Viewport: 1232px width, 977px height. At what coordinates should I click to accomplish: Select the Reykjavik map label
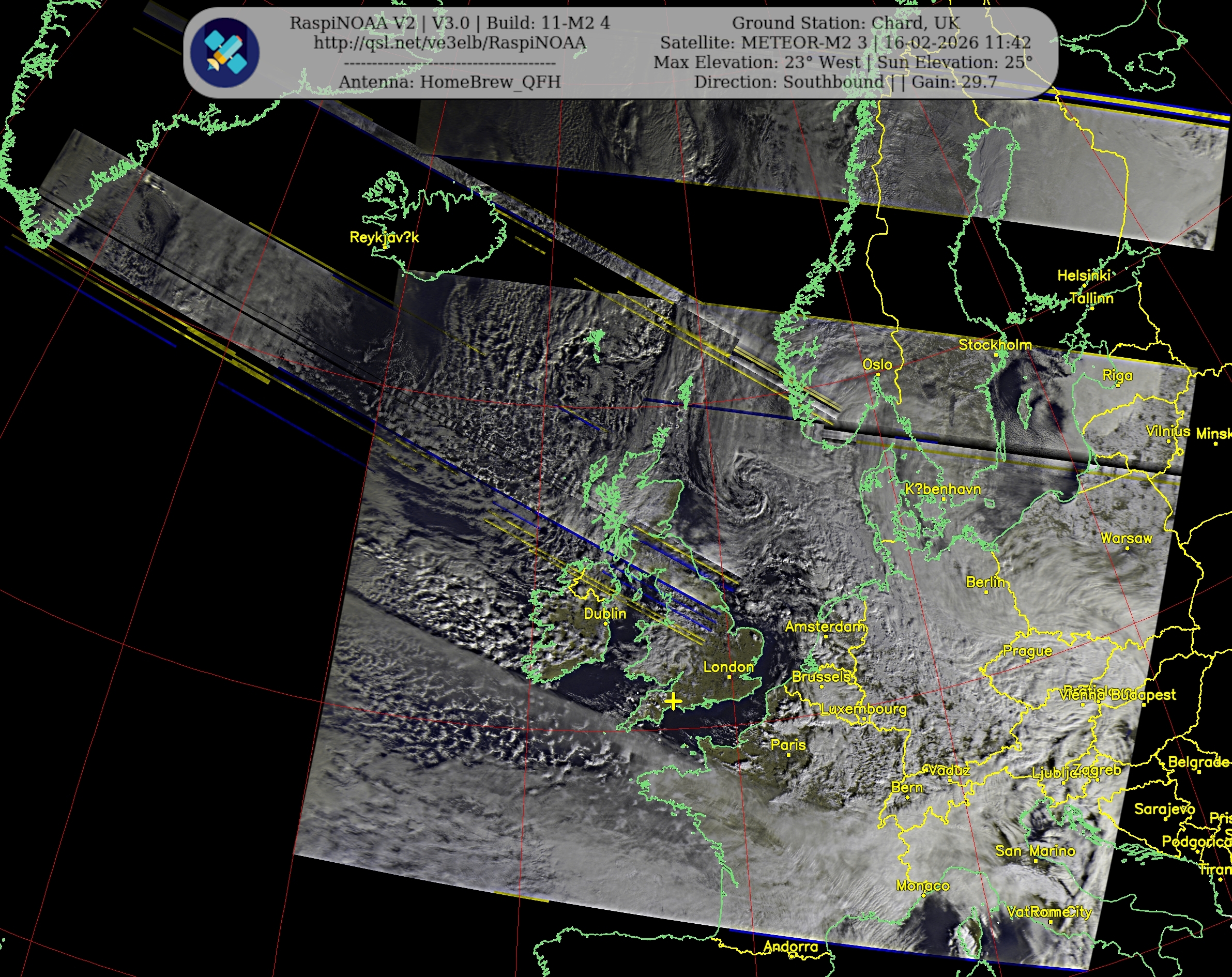click(x=384, y=237)
